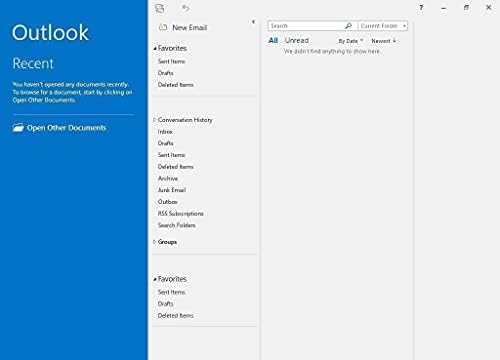Select the Inbox folder
500x360 pixels.
coord(165,132)
